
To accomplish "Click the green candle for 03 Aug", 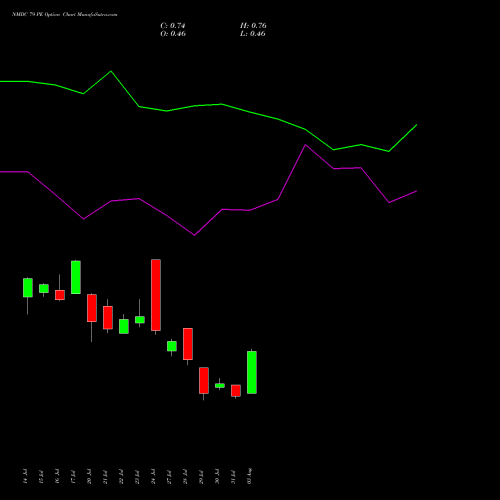I will (252, 372).
